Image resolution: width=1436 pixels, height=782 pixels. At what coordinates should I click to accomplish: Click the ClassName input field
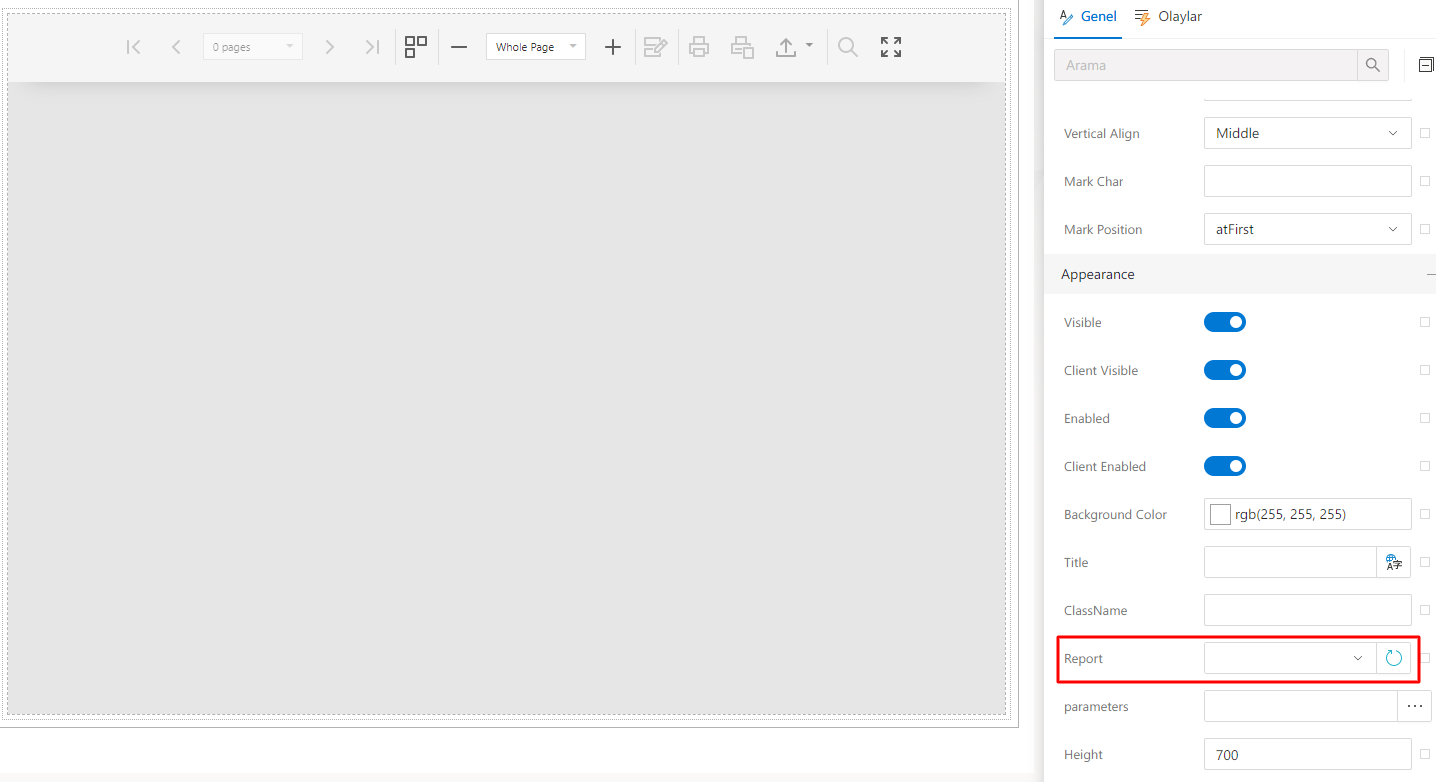click(1308, 610)
